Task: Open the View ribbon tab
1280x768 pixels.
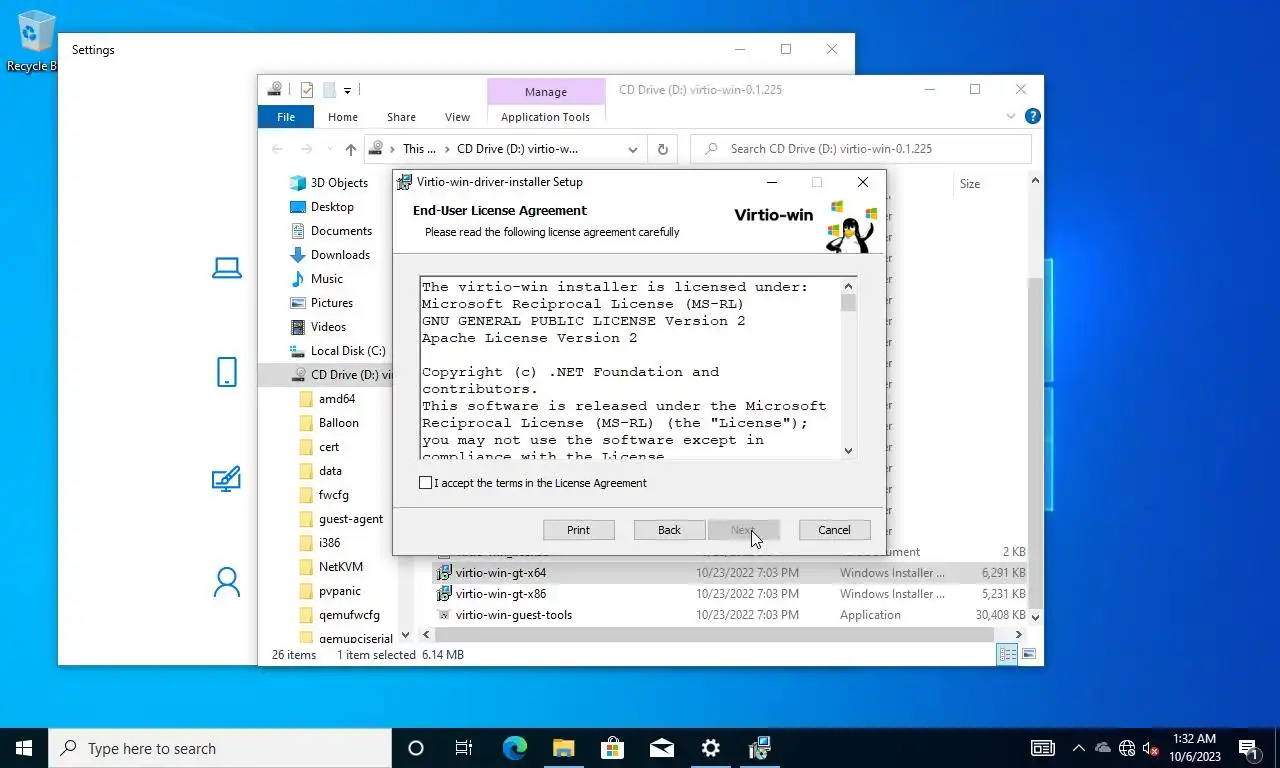Action: [x=457, y=117]
